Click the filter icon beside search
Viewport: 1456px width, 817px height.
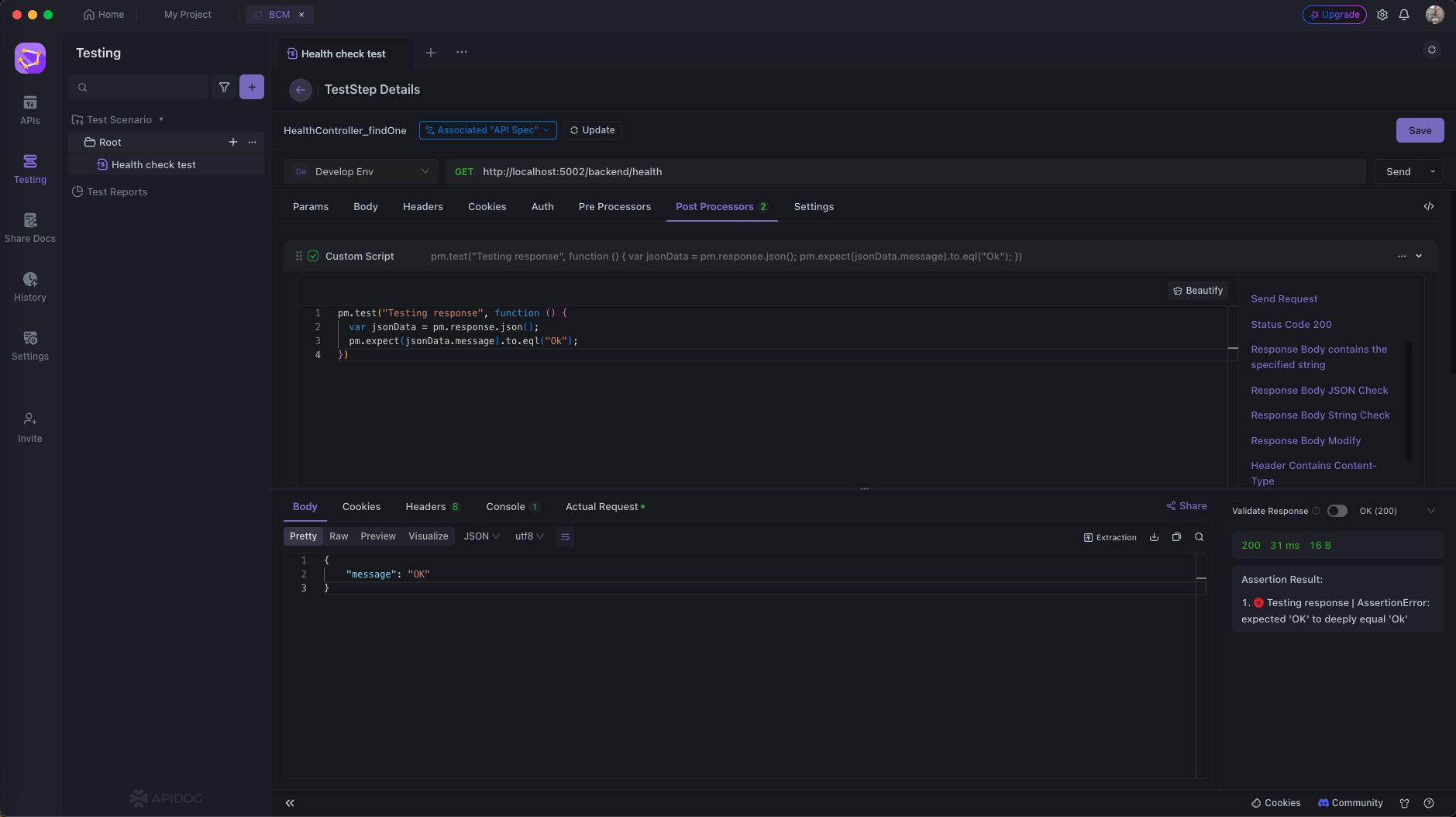pos(224,87)
